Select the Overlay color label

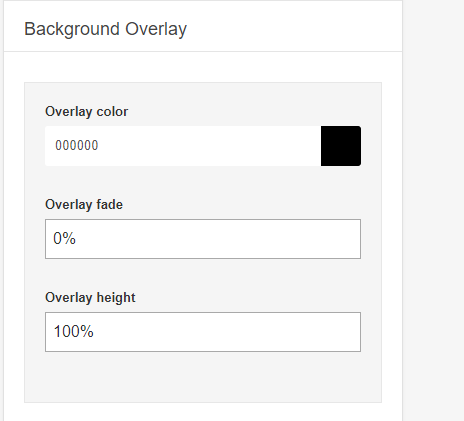coord(86,112)
